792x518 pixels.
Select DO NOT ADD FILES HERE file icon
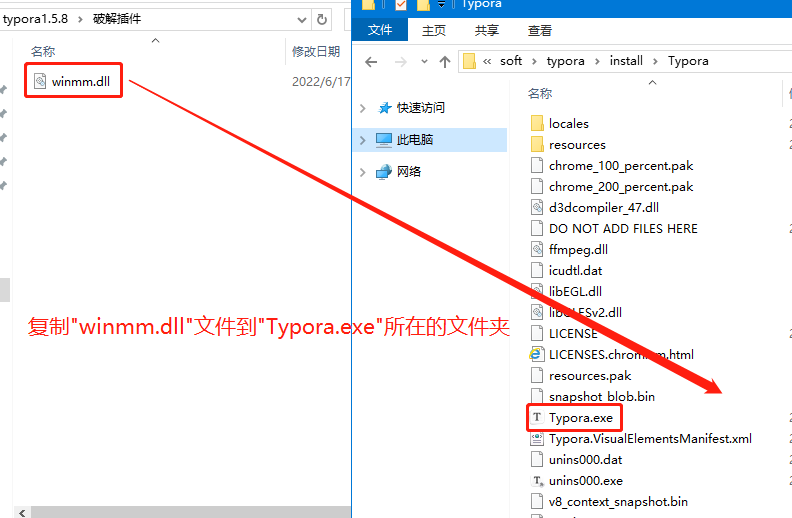coord(537,228)
